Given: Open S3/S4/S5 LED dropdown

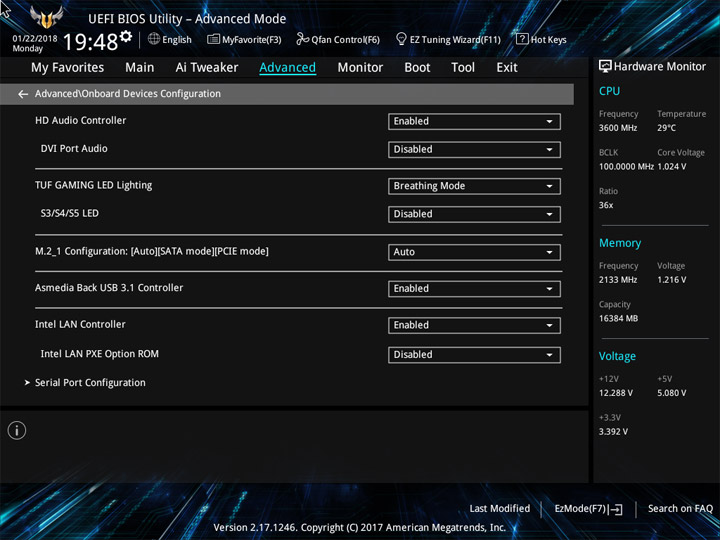Looking at the screenshot, I should 474,214.
